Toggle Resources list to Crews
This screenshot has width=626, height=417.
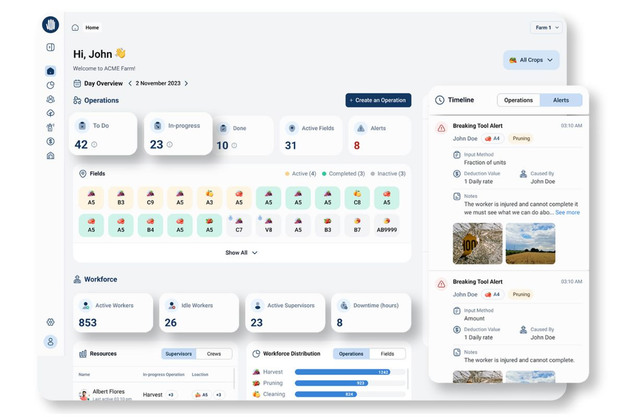[x=214, y=354]
